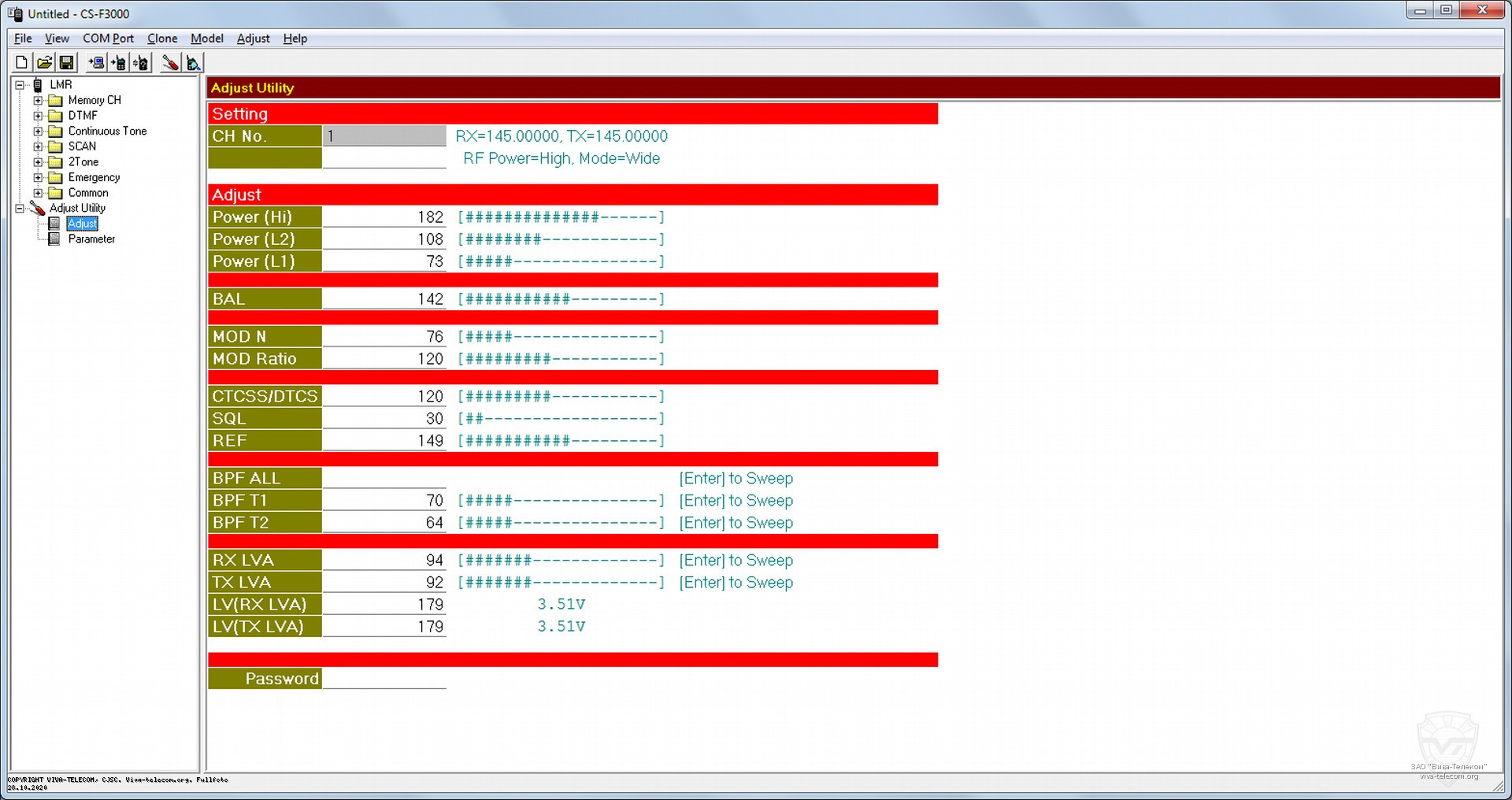Expand the Memory CH folder

click(38, 101)
